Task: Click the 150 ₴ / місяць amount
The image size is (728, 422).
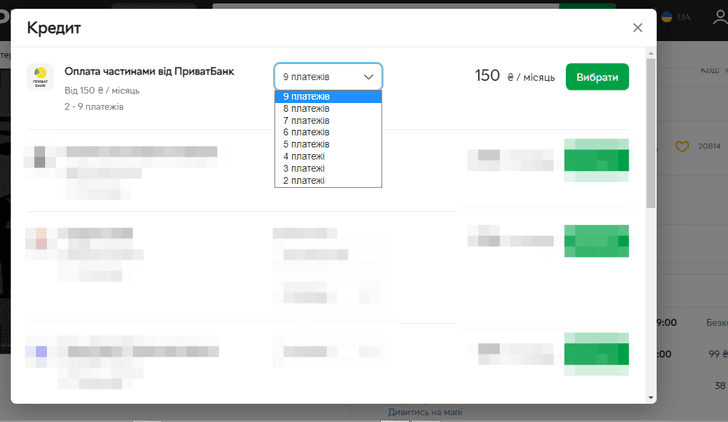Action: point(514,76)
